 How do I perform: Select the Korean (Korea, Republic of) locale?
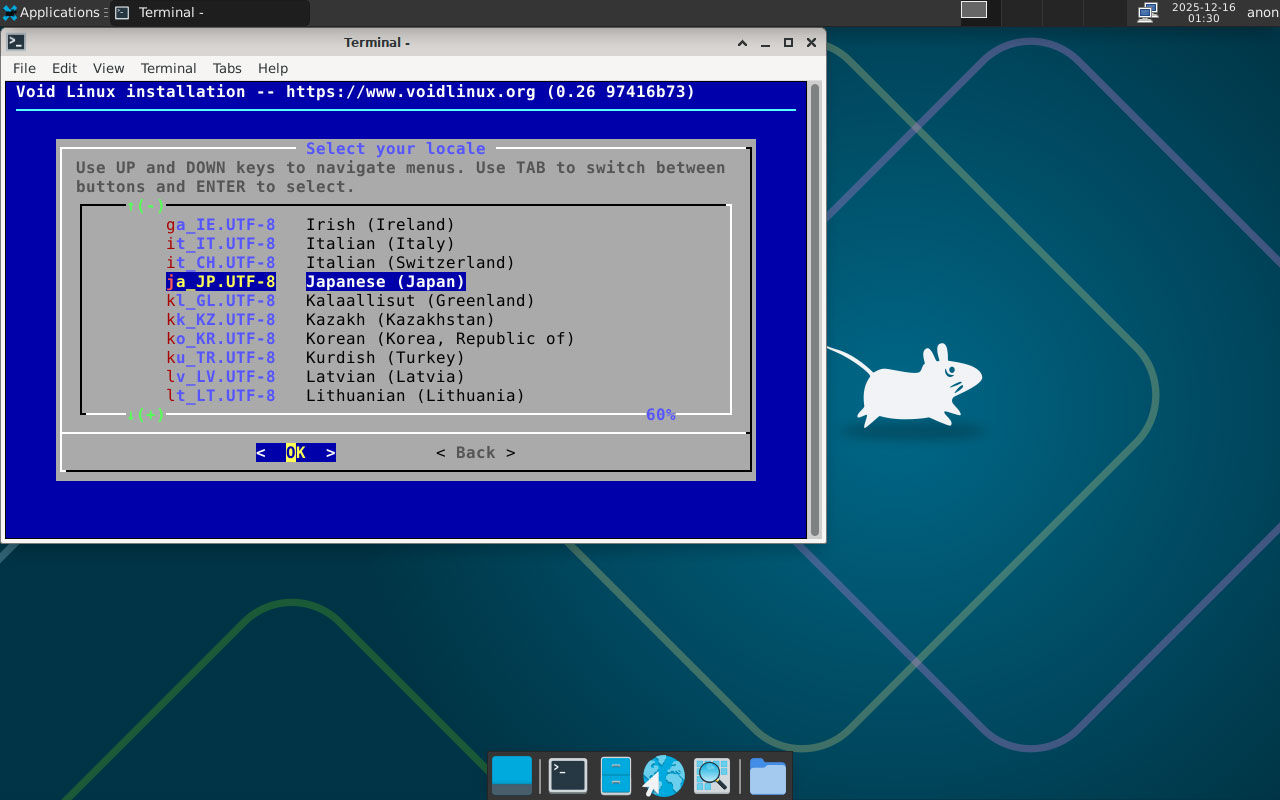click(x=440, y=339)
